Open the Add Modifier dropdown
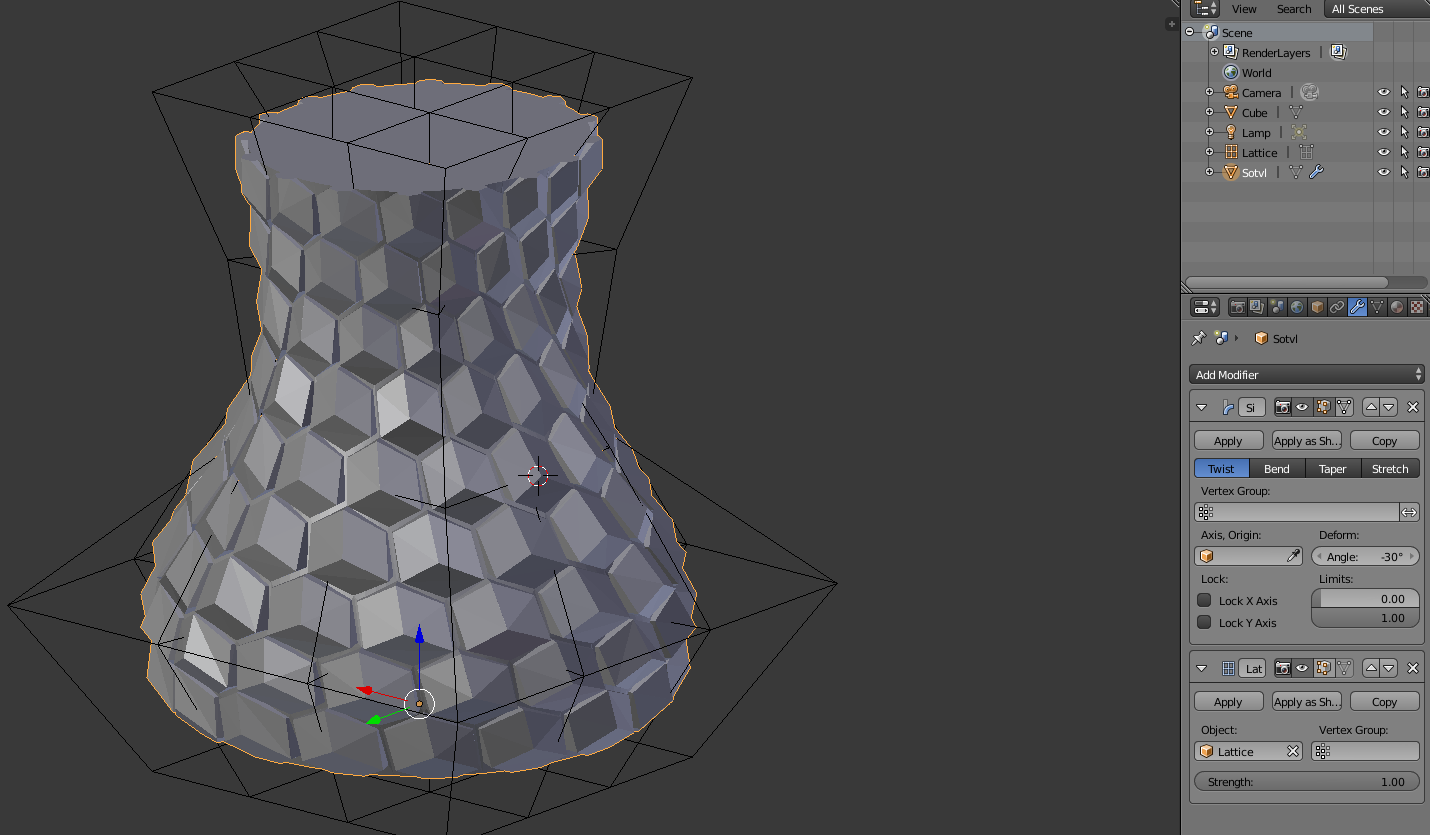The image size is (1430, 835). [1306, 375]
